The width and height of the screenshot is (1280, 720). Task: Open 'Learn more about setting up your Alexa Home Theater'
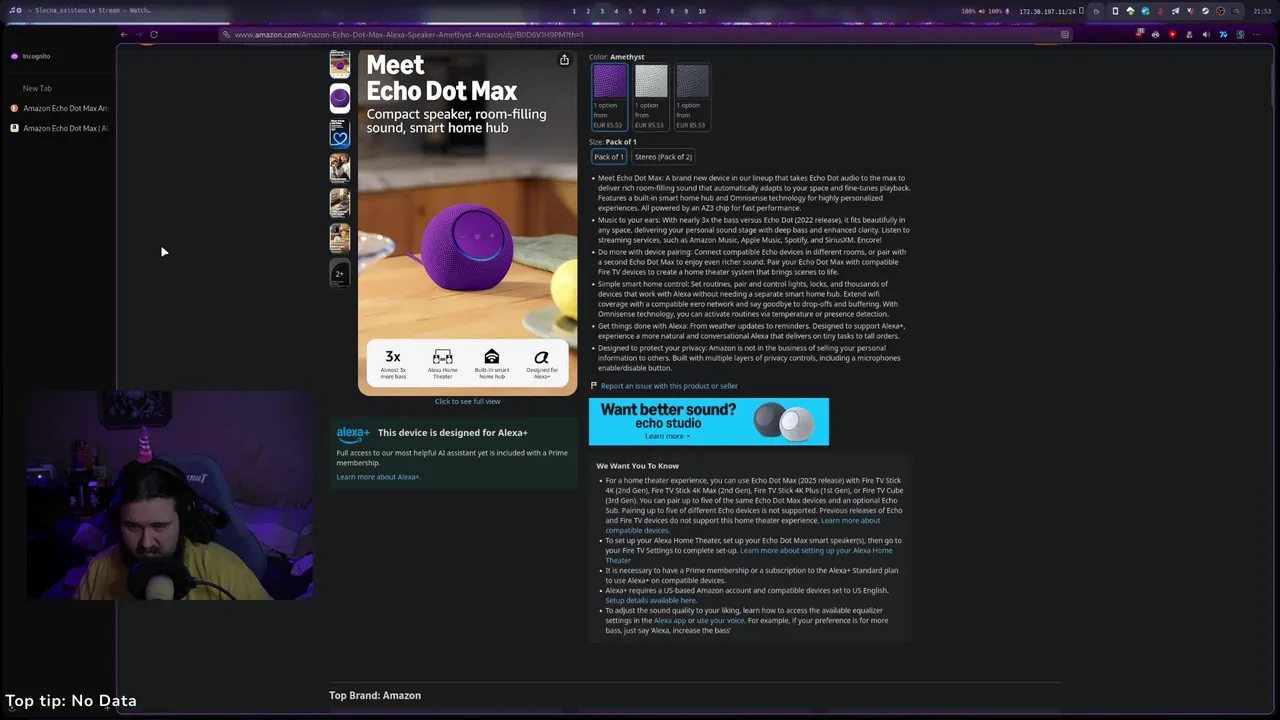[748, 555]
